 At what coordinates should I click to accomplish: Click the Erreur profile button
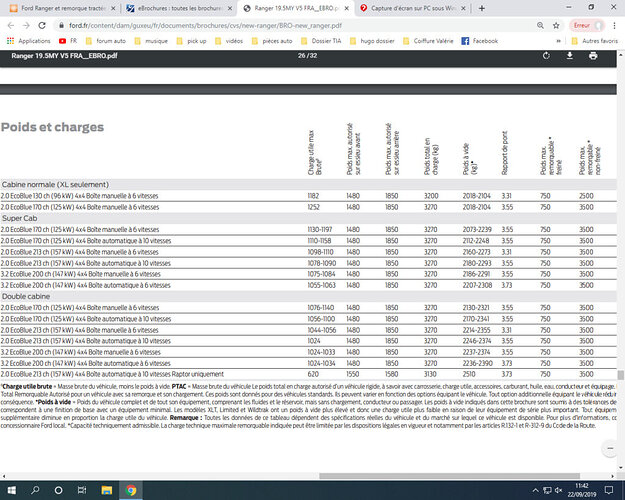point(587,26)
